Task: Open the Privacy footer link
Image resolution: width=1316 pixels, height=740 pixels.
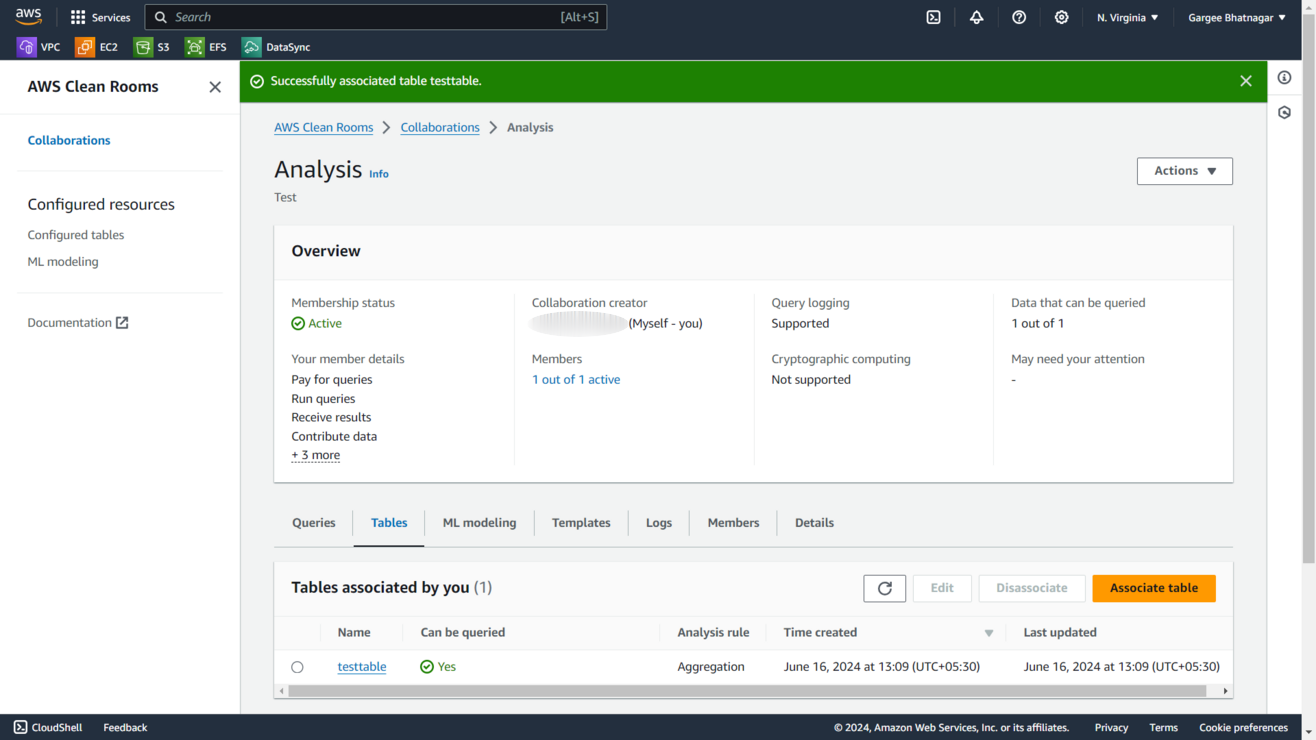Action: tap(1111, 727)
